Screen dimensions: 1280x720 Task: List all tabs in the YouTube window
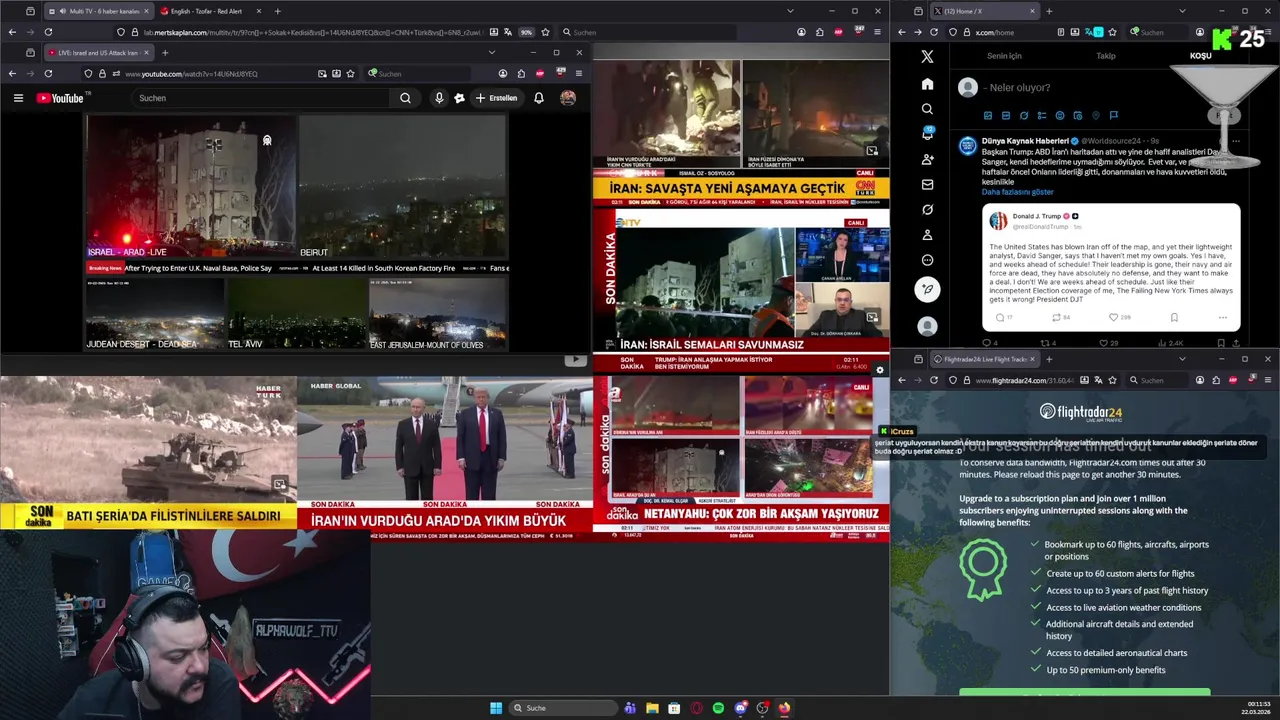click(491, 52)
